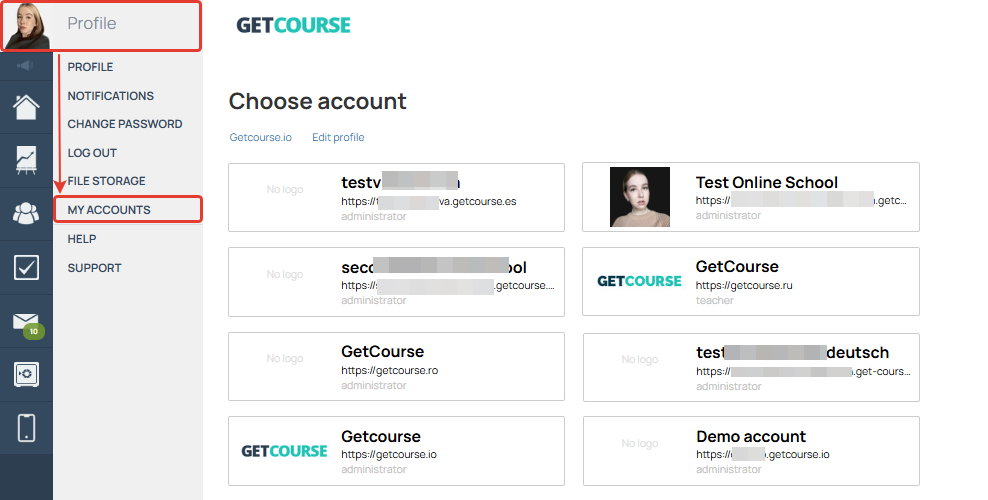Choose the Test Online School account
Viewport: 988px width, 500px height.
pos(750,197)
